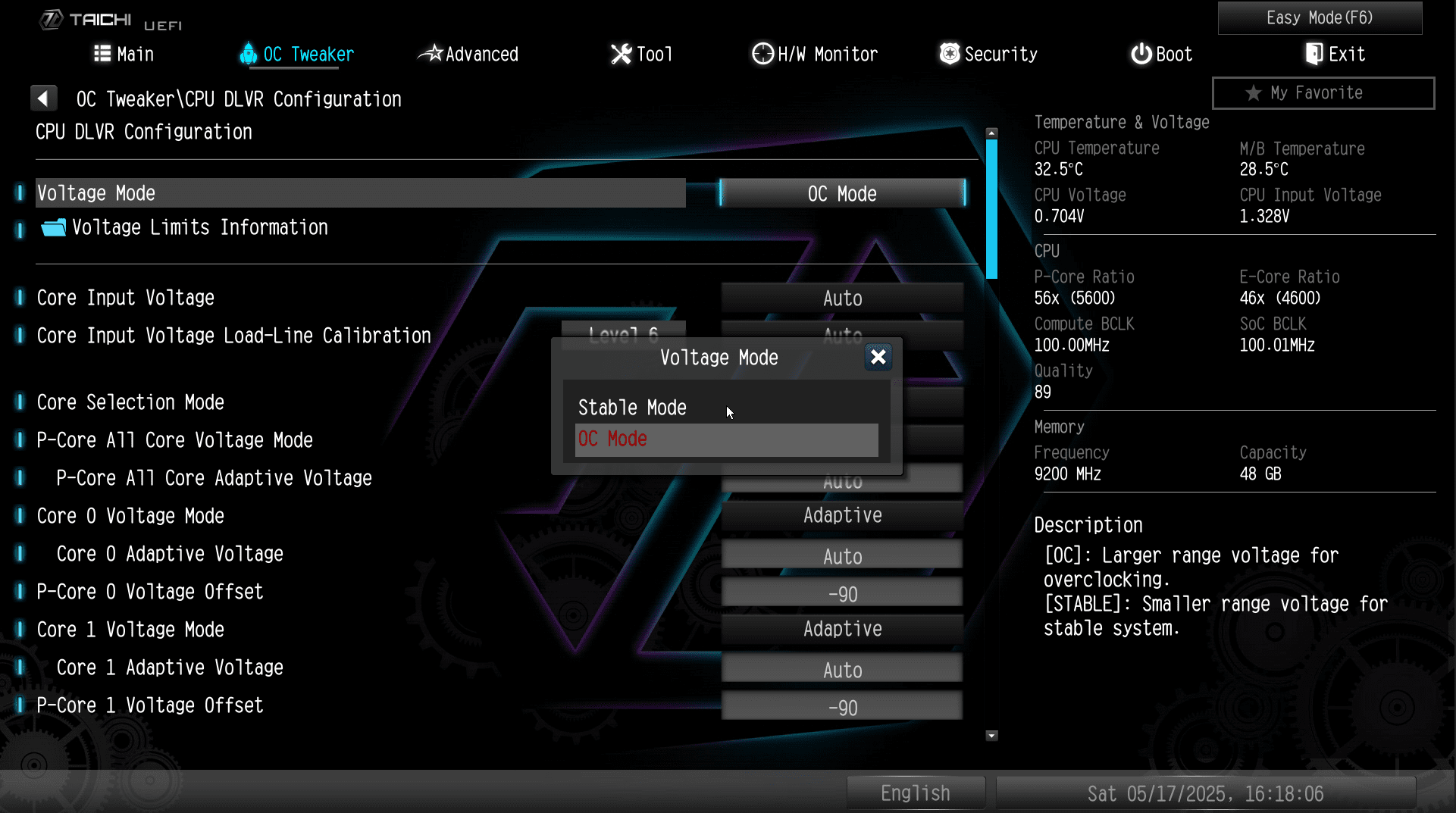Click the blue scrollbar thumb

coord(991,209)
